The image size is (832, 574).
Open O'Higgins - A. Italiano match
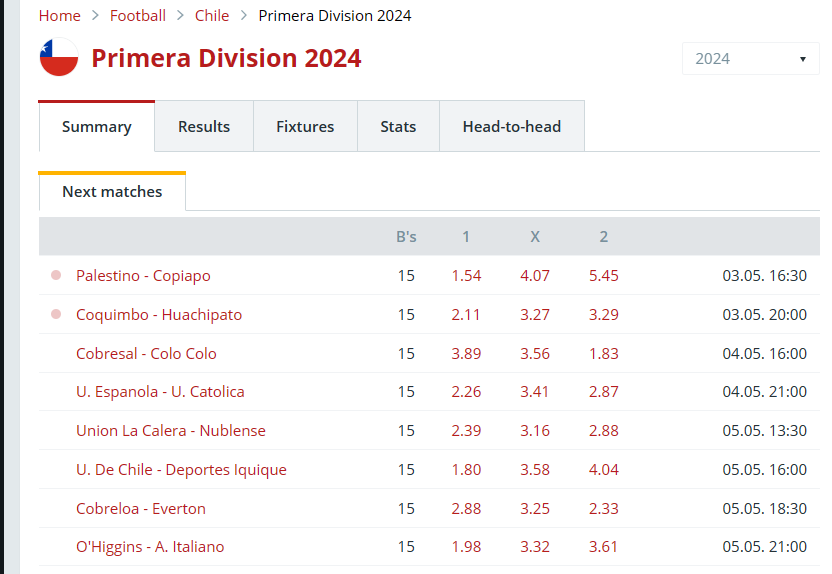150,546
